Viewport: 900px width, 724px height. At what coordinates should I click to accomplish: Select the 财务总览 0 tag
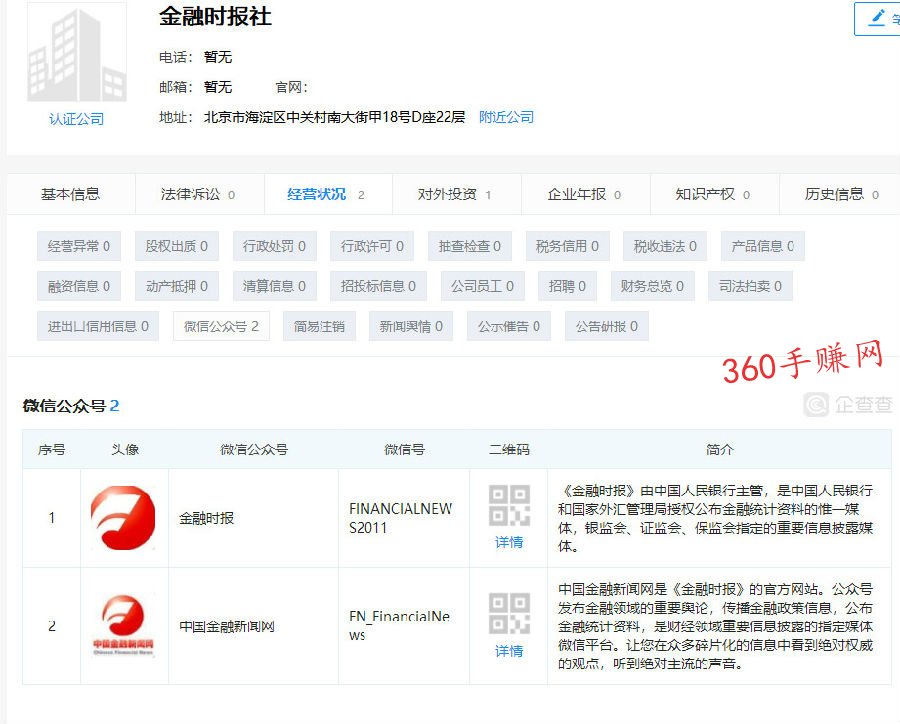tap(653, 286)
